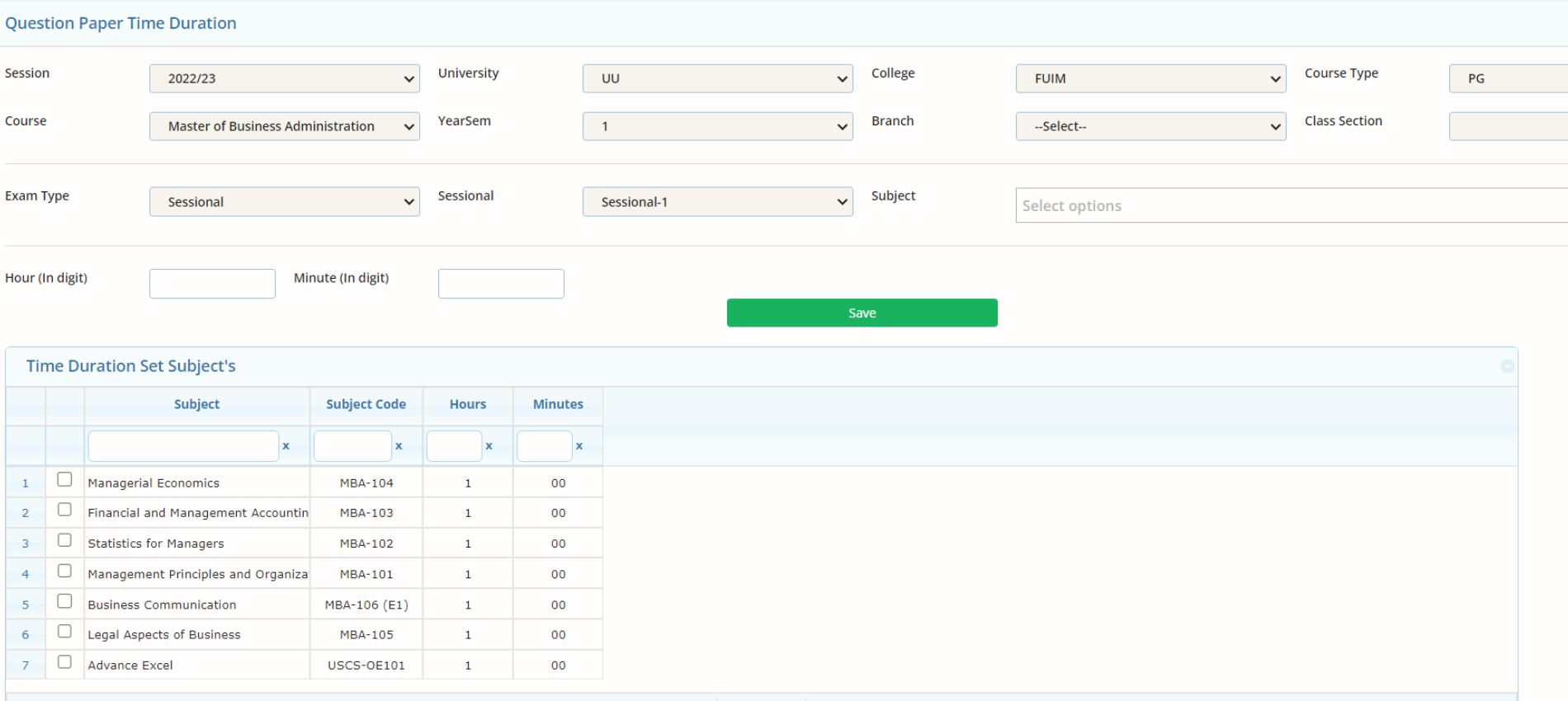Clear the Hours column filter

coord(489,446)
